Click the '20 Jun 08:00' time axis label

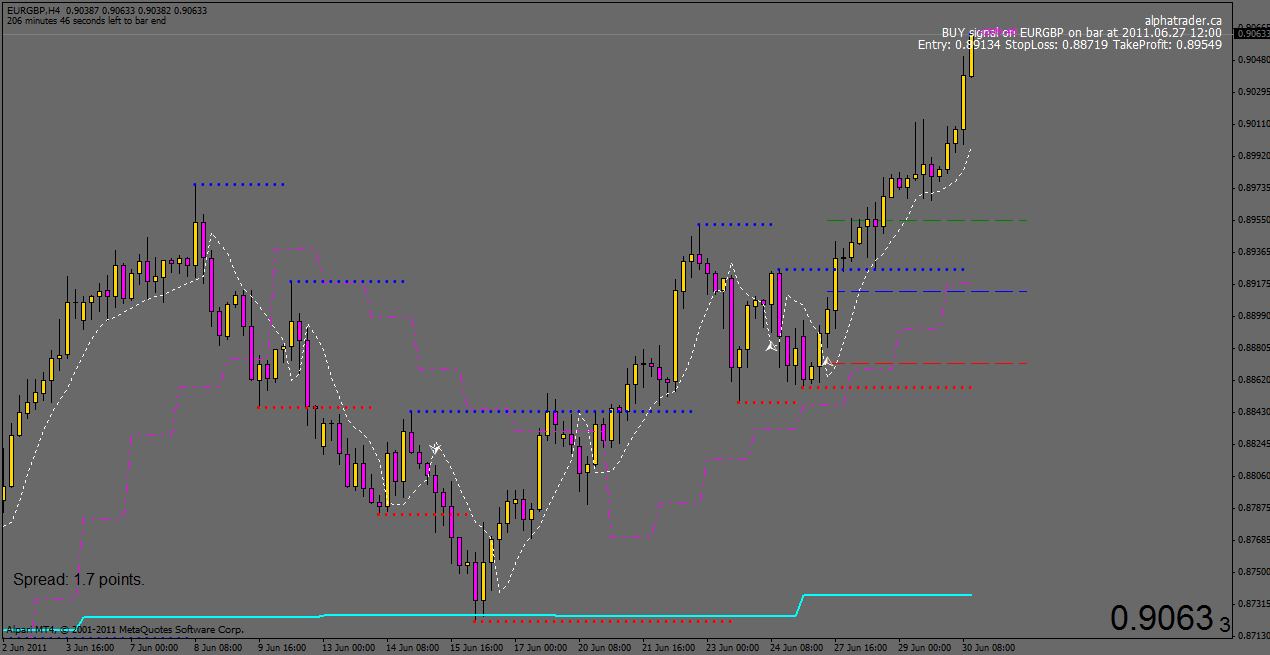(x=605, y=647)
